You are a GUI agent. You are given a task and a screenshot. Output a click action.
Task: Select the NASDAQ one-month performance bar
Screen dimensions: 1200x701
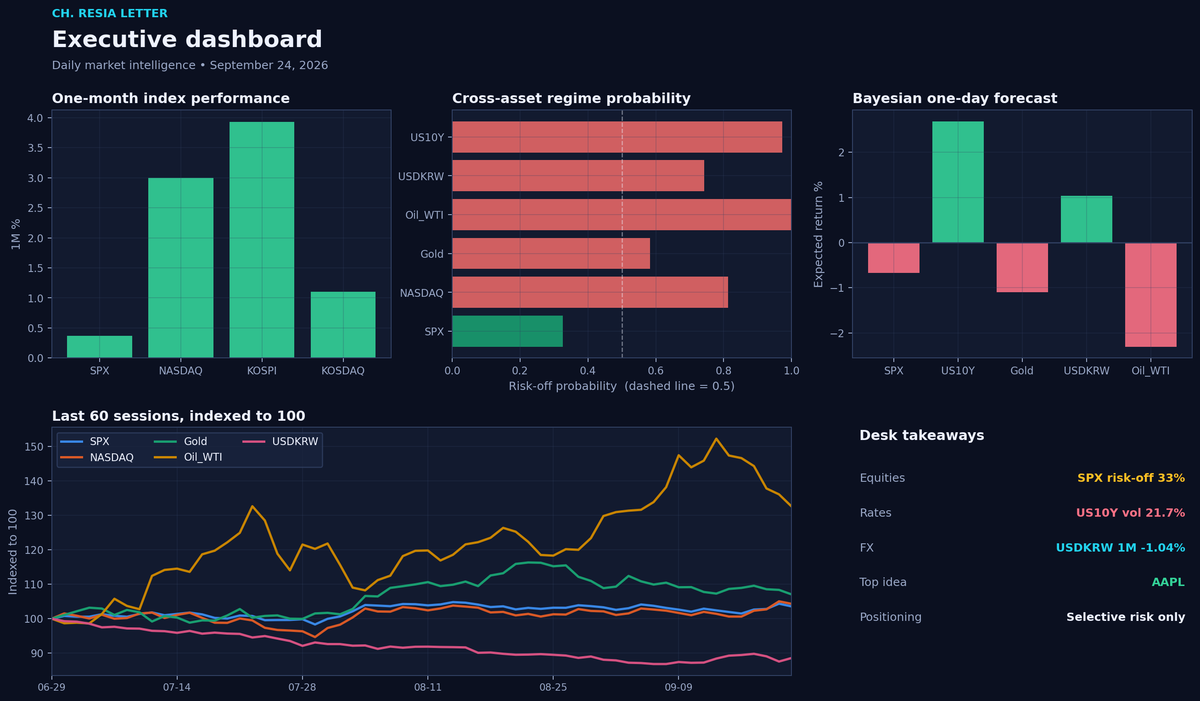point(181,268)
